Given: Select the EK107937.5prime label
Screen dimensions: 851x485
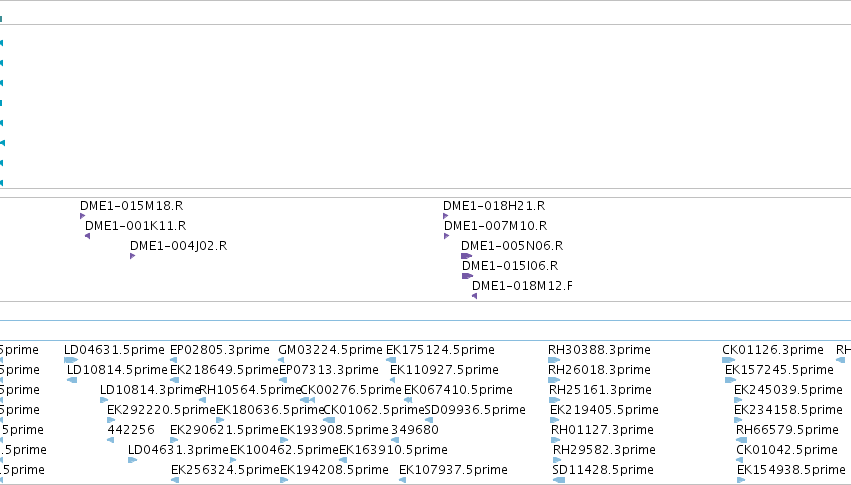Looking at the screenshot, I should point(453,471).
